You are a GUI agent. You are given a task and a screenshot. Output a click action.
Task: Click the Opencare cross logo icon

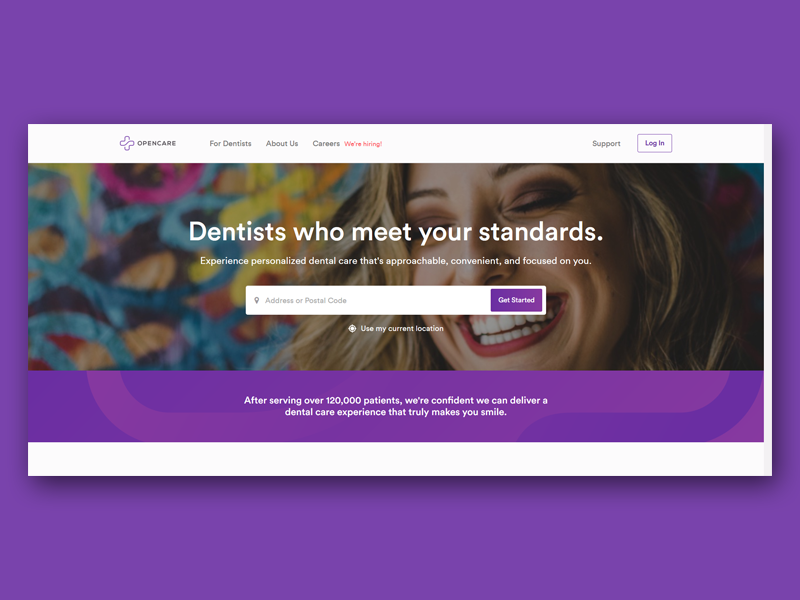tap(127, 143)
